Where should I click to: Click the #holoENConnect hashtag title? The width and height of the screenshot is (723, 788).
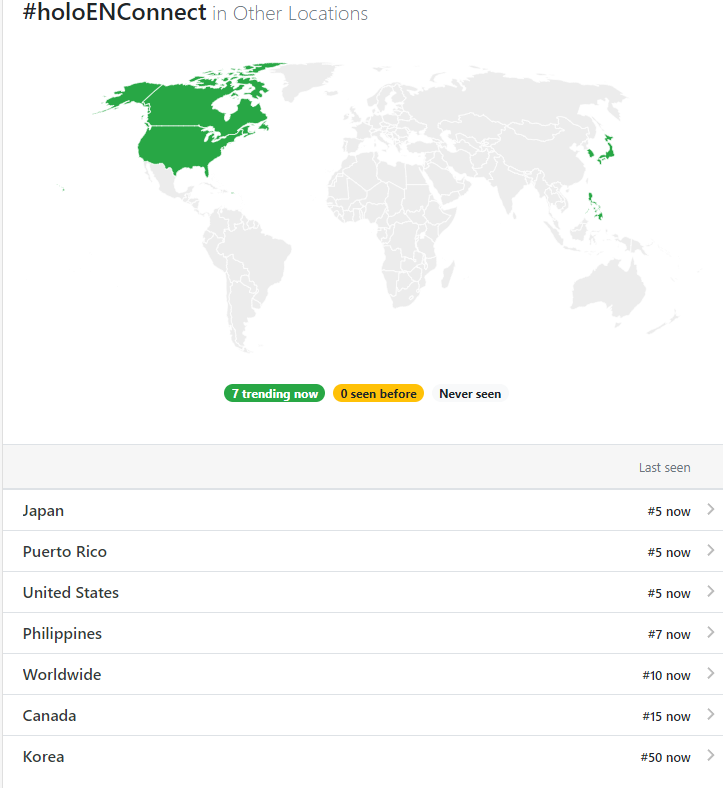(x=114, y=13)
